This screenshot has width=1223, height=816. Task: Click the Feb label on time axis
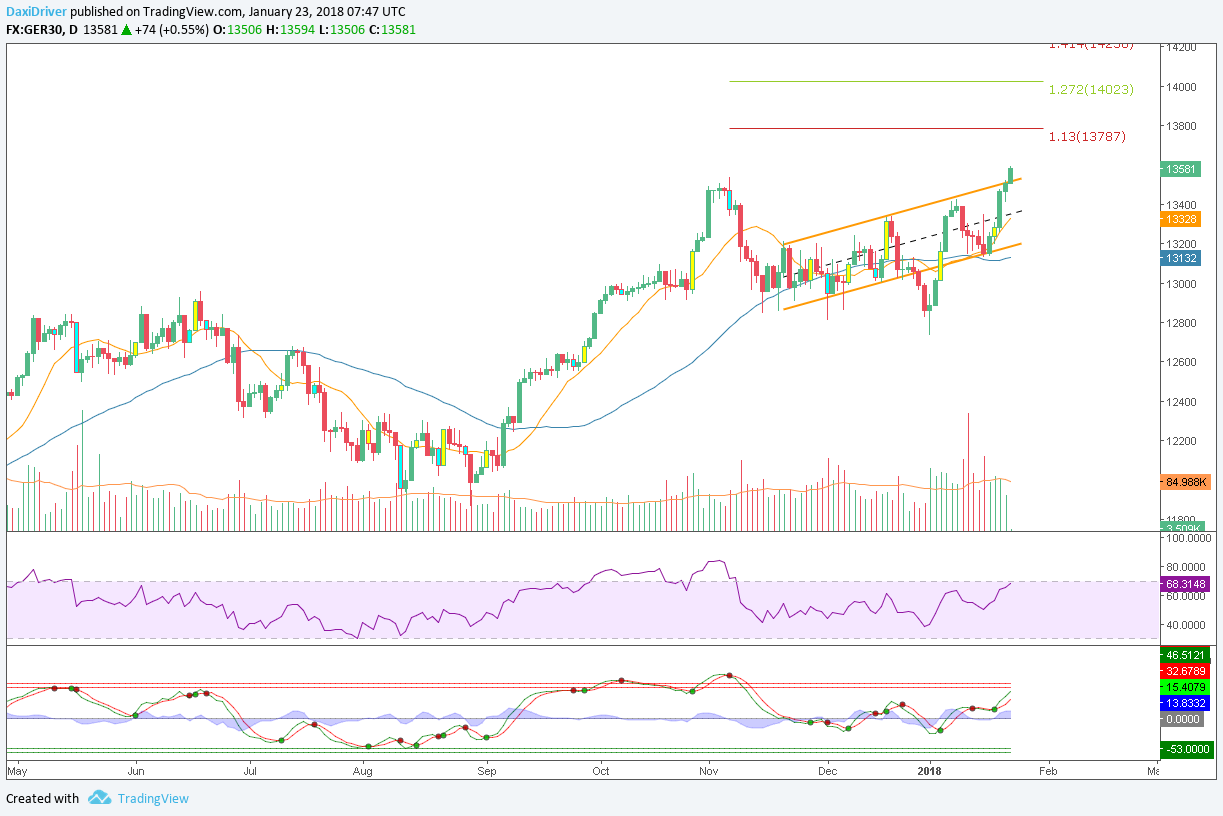1048,771
